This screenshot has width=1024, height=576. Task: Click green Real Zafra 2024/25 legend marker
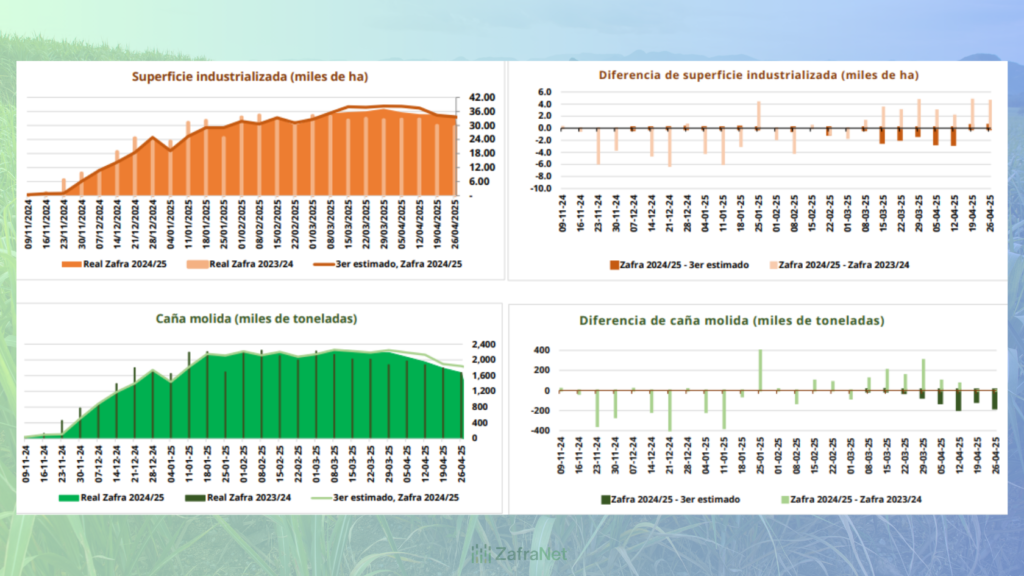(71, 497)
